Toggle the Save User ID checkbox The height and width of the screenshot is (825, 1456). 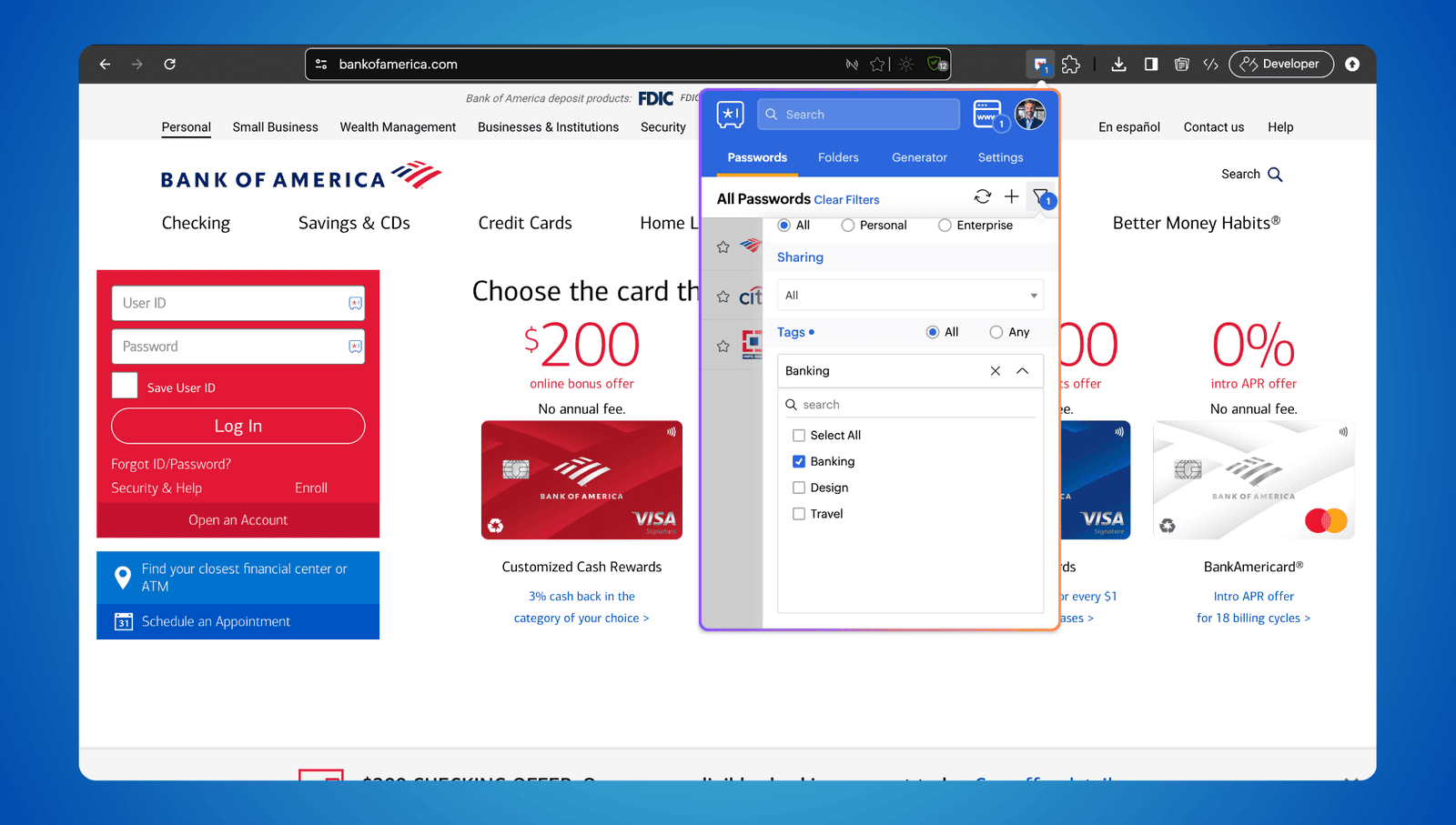125,386
